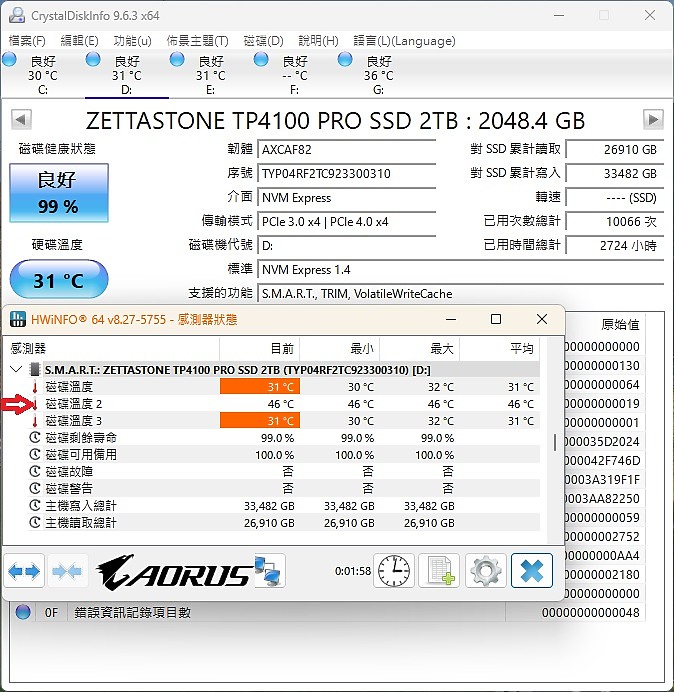Click the HWiNFO sensor list scrollbar thumb
Screen dimensions: 674x692
pos(555,442)
